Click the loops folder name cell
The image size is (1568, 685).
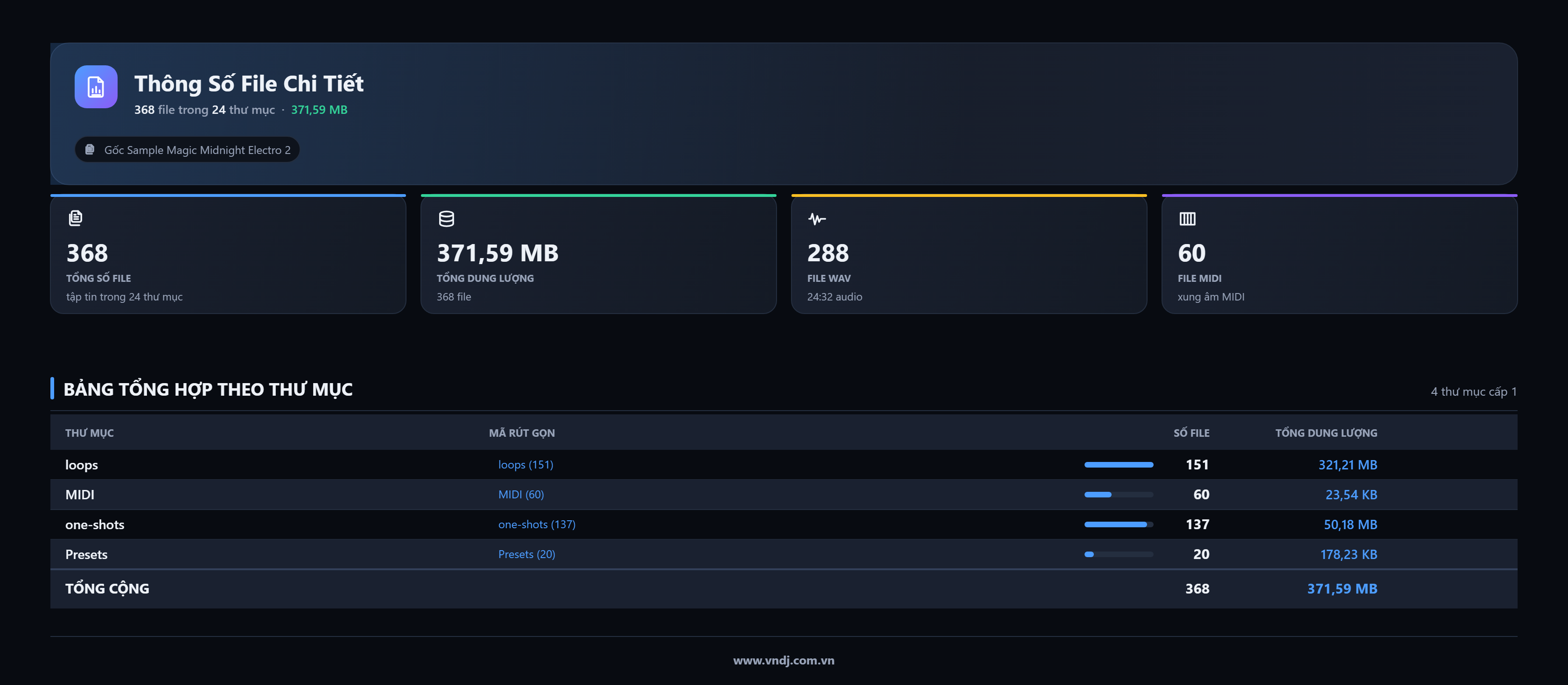pyautogui.click(x=82, y=465)
